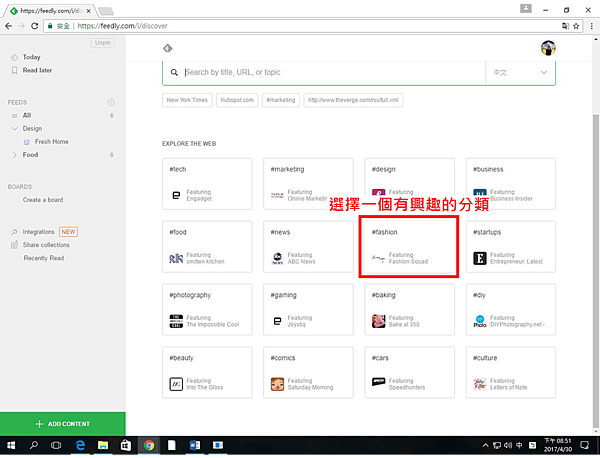Click the smitten kitchen logo in #food card
The height and width of the screenshot is (458, 600).
pos(176,259)
